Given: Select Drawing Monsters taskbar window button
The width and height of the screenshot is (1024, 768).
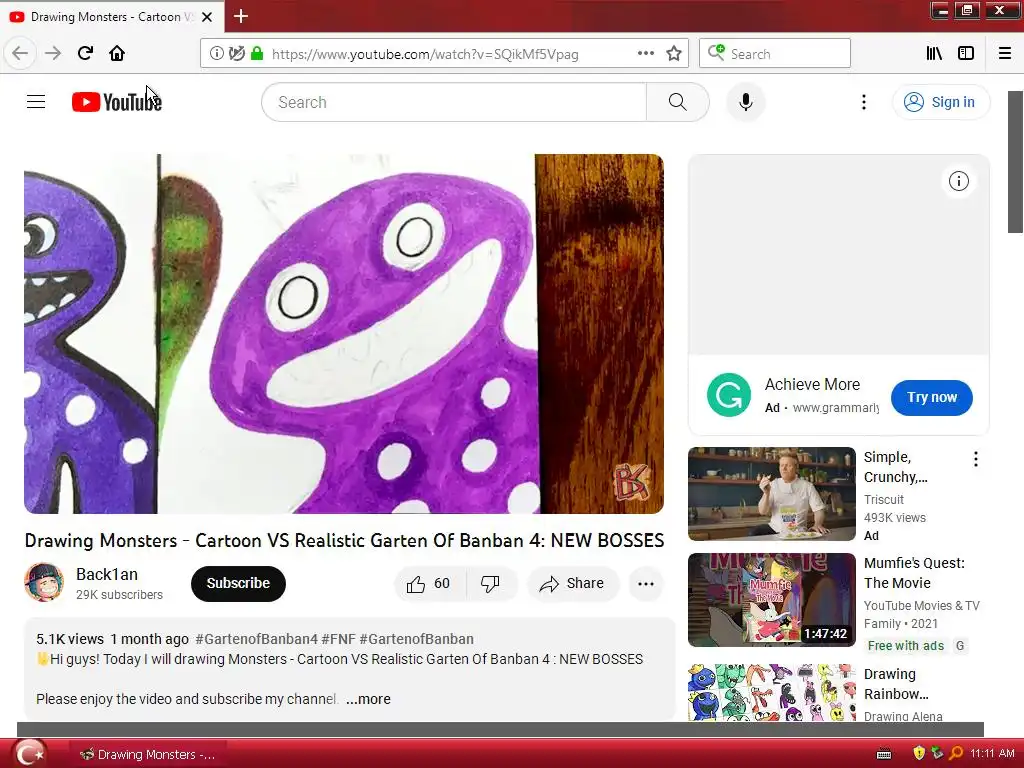Looking at the screenshot, I should click(148, 754).
